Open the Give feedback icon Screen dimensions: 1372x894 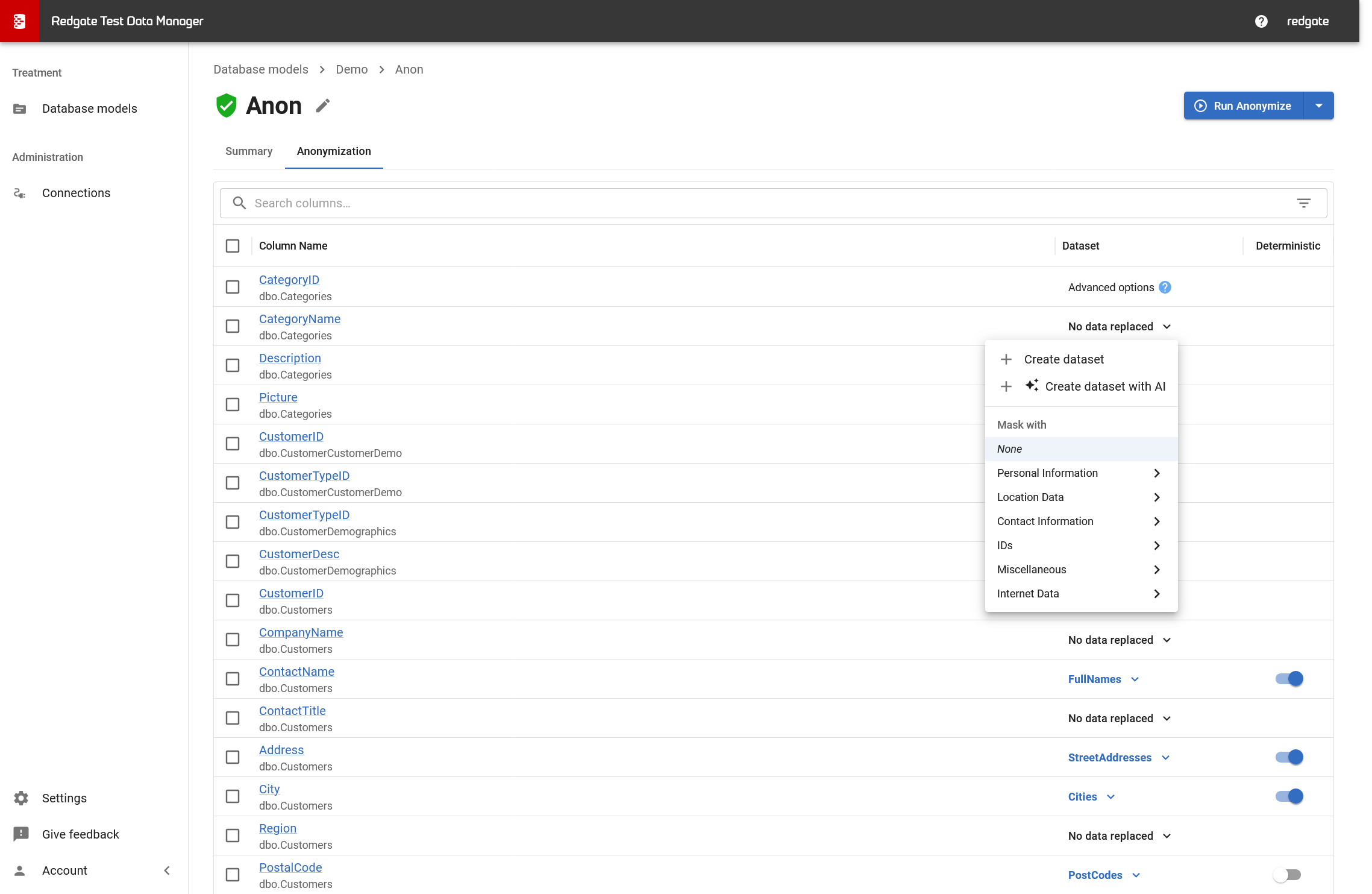point(21,834)
